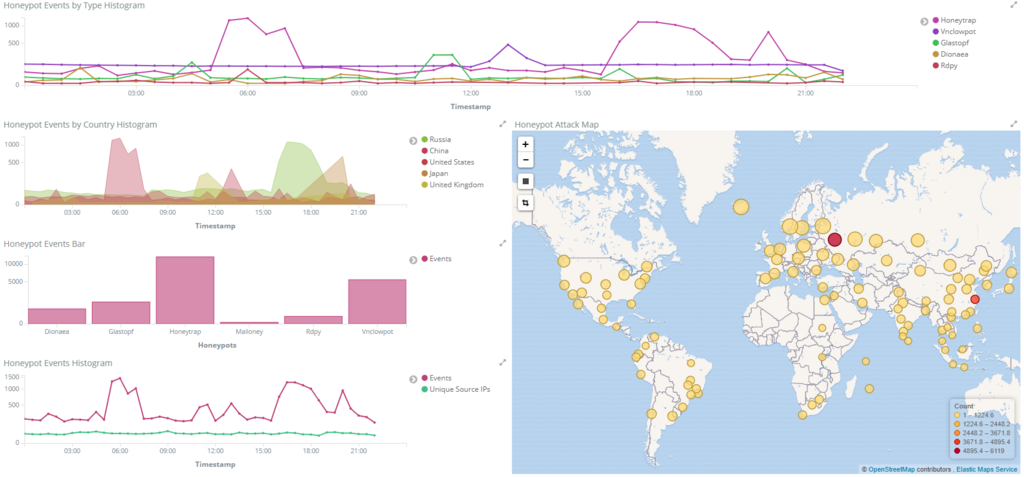Click the United Kingdom yellow legend dot
Image resolution: width=1024 pixels, height=477 pixels.
[x=424, y=185]
